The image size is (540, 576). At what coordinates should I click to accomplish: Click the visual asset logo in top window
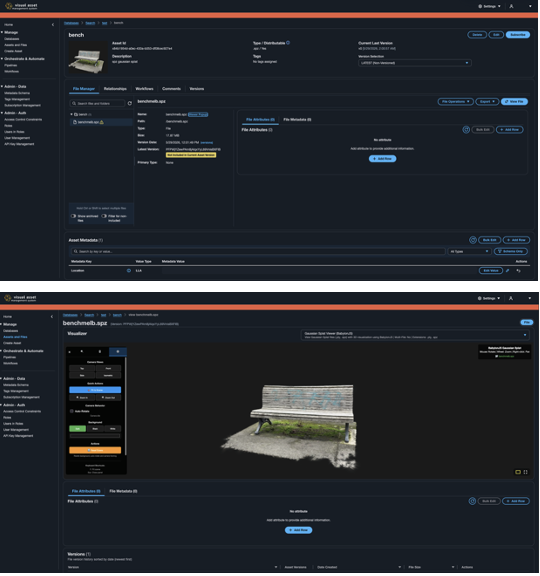(x=21, y=6)
